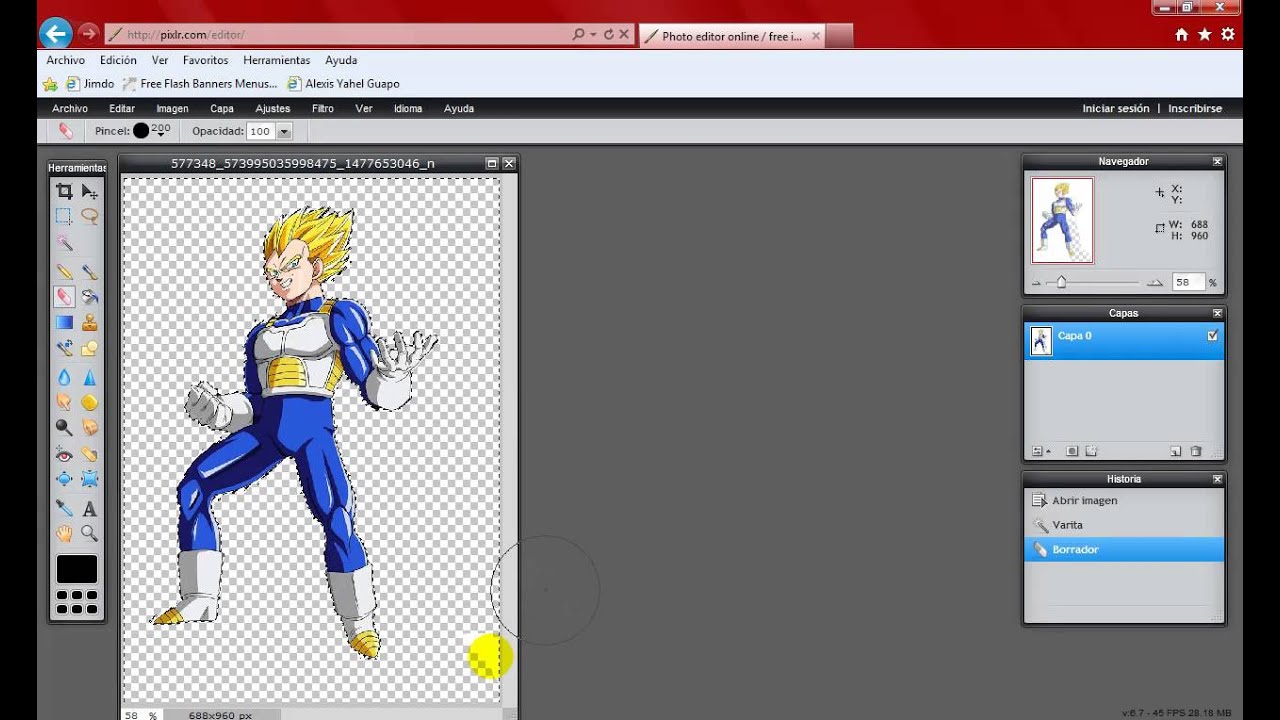This screenshot has width=1280, height=720.
Task: Toggle the layer settings icon in Capas
Action: pyautogui.click(x=1037, y=451)
